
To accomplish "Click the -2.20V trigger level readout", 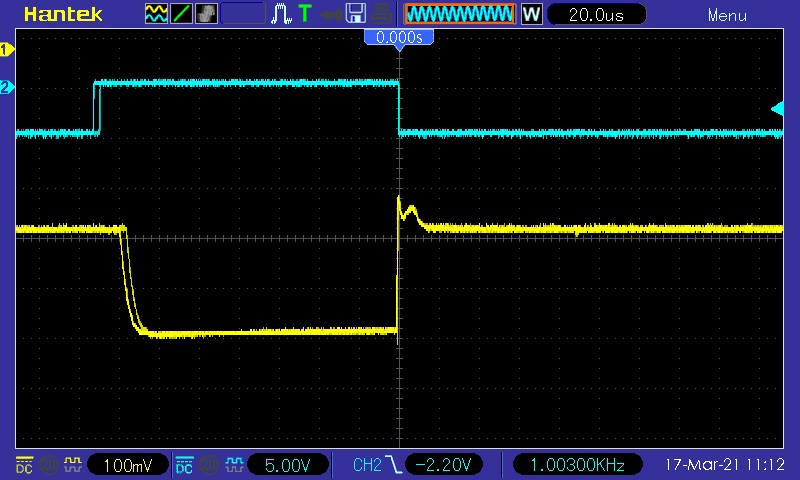I will [x=446, y=464].
